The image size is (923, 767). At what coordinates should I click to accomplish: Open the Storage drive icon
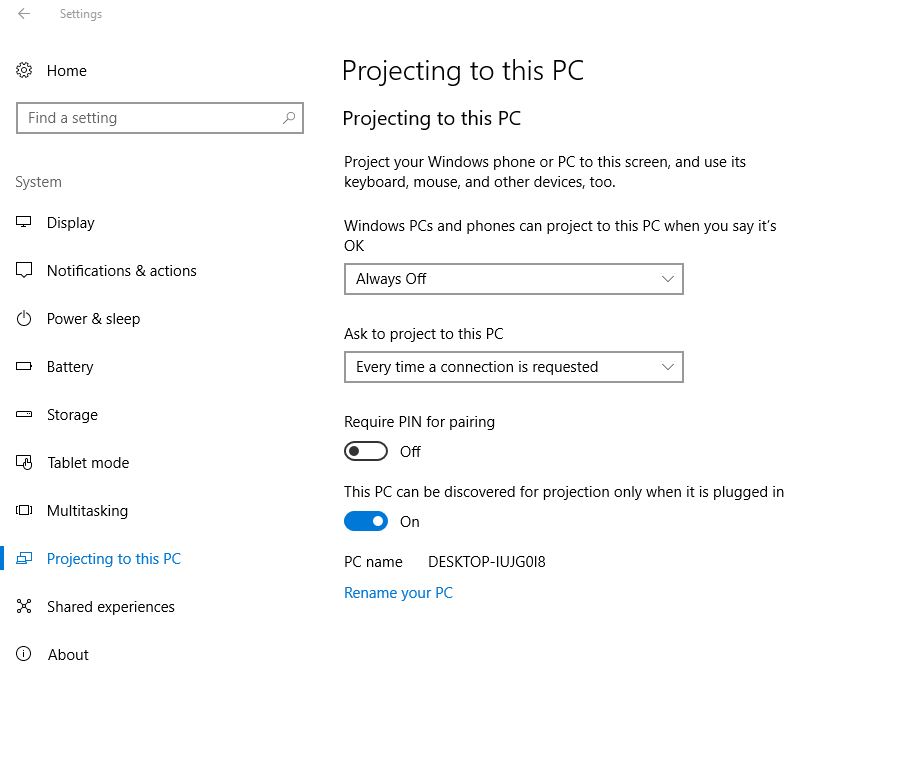(x=24, y=414)
